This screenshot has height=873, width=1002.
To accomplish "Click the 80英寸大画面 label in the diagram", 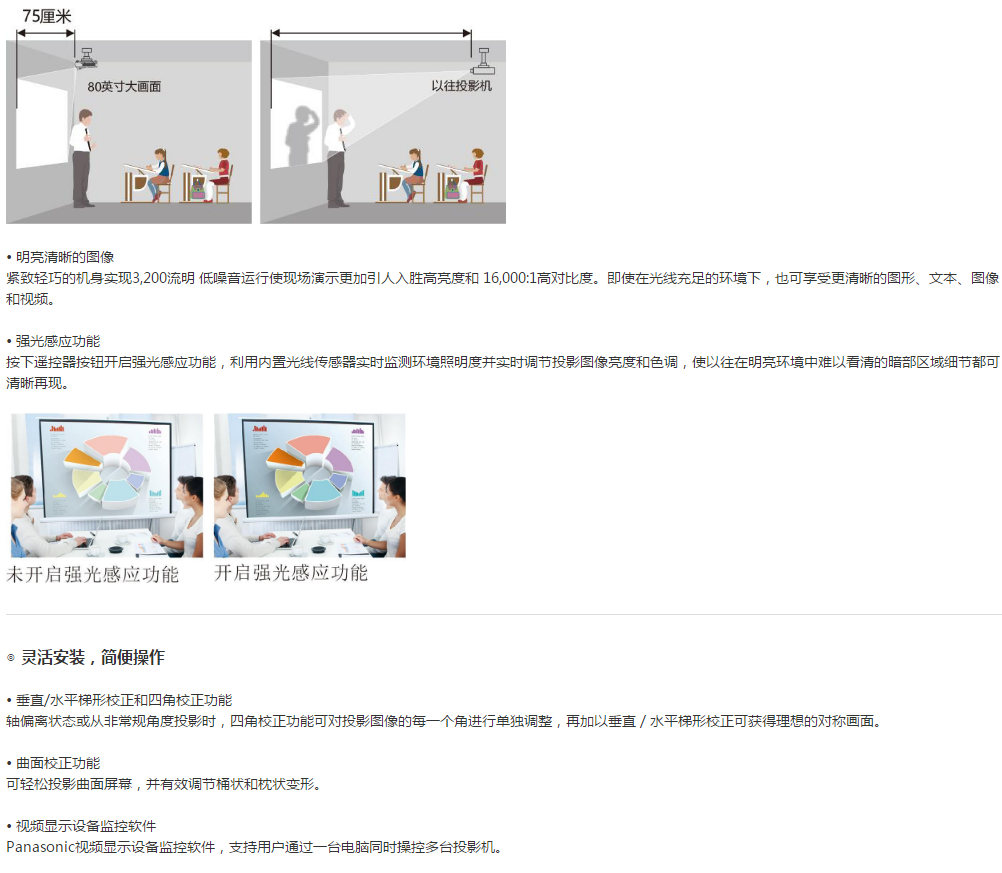I will coord(124,87).
